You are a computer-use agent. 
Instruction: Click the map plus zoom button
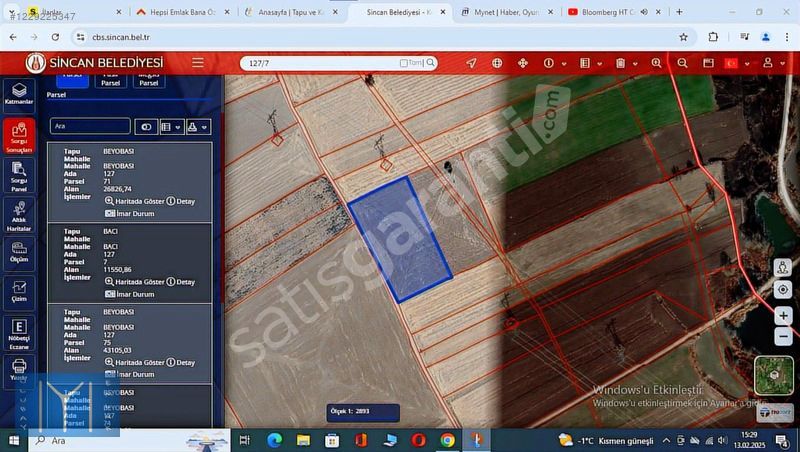point(783,316)
